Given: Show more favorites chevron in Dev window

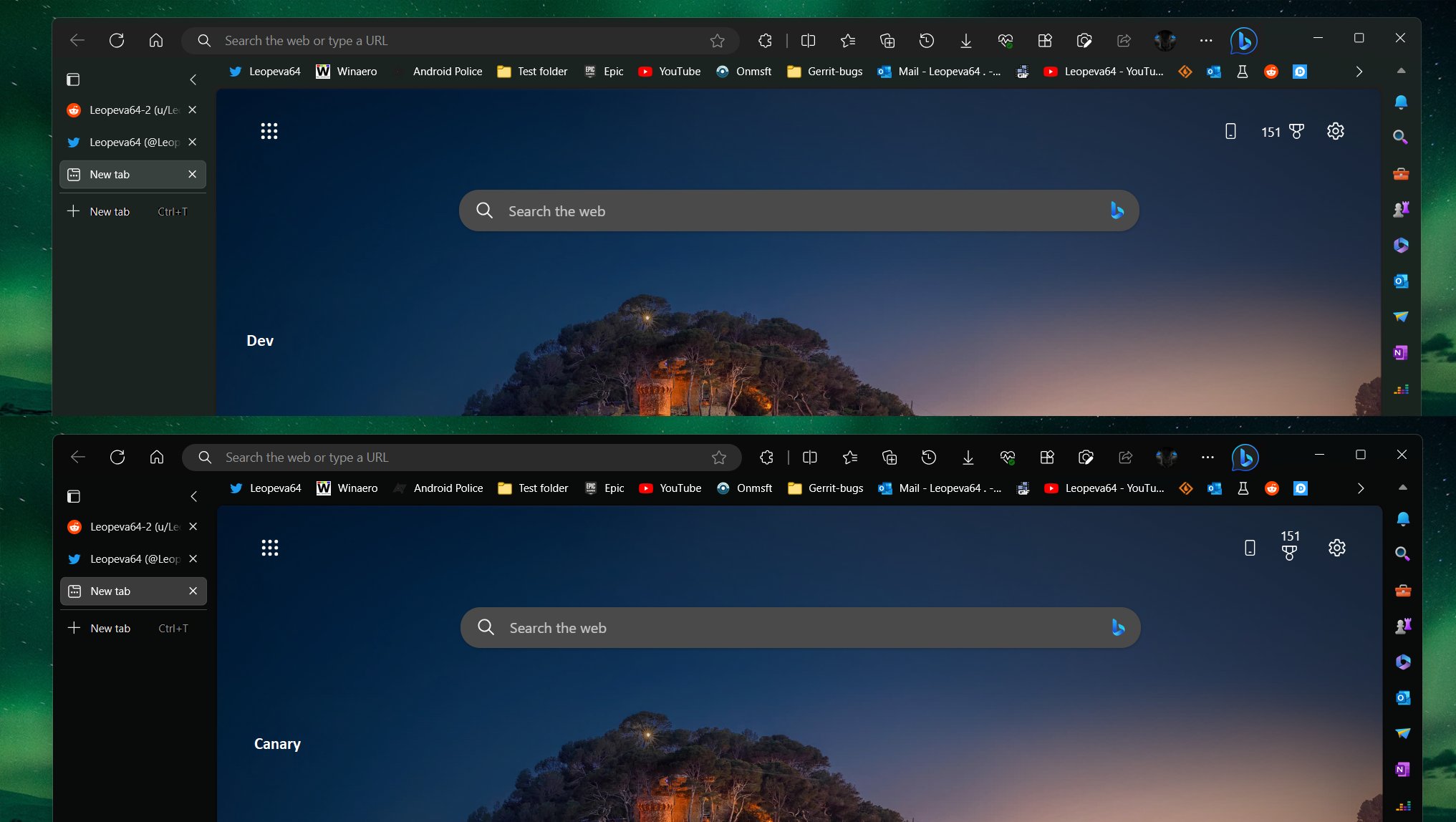Looking at the screenshot, I should [1359, 72].
